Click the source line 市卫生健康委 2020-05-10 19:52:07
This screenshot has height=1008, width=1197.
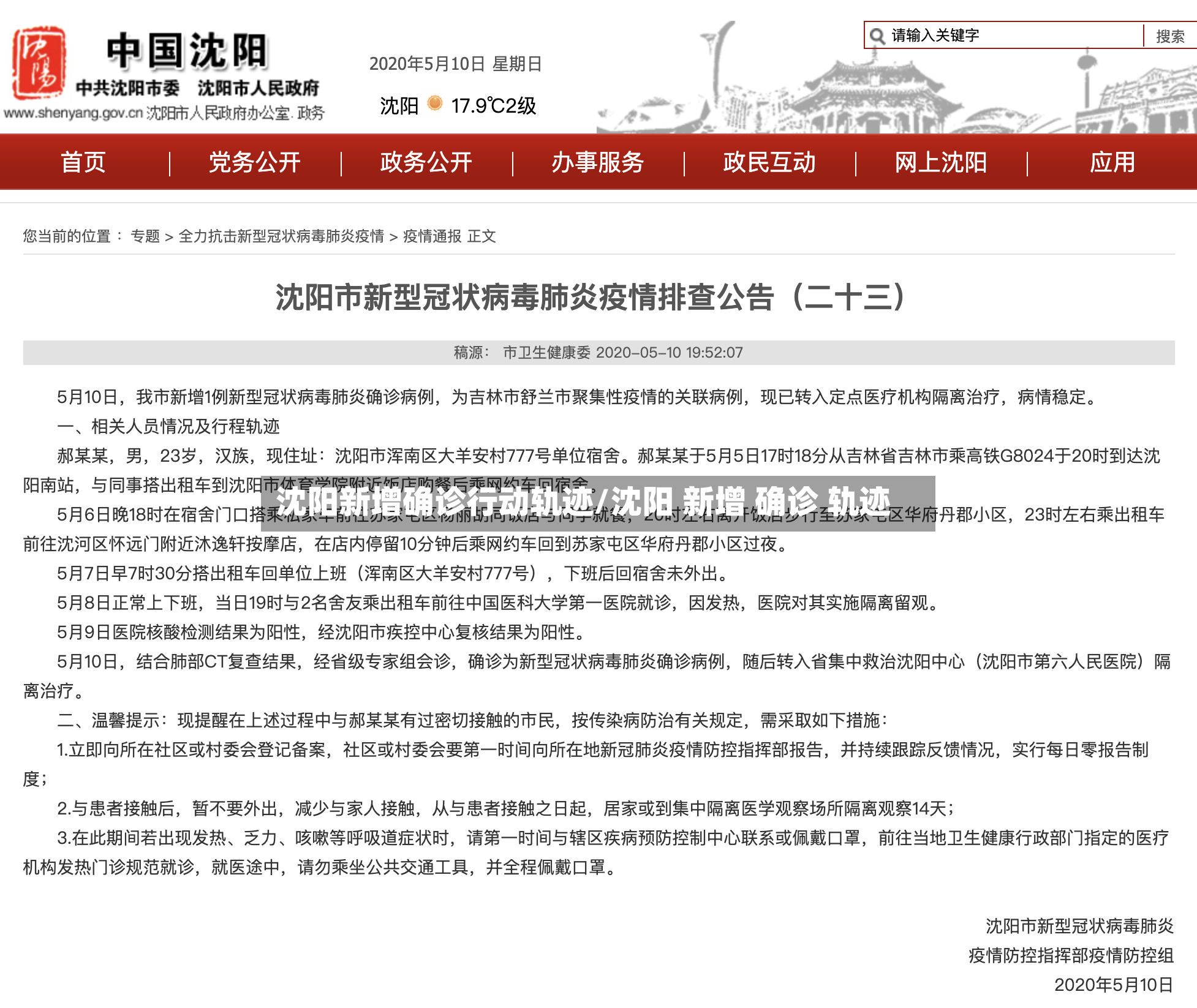click(x=623, y=352)
